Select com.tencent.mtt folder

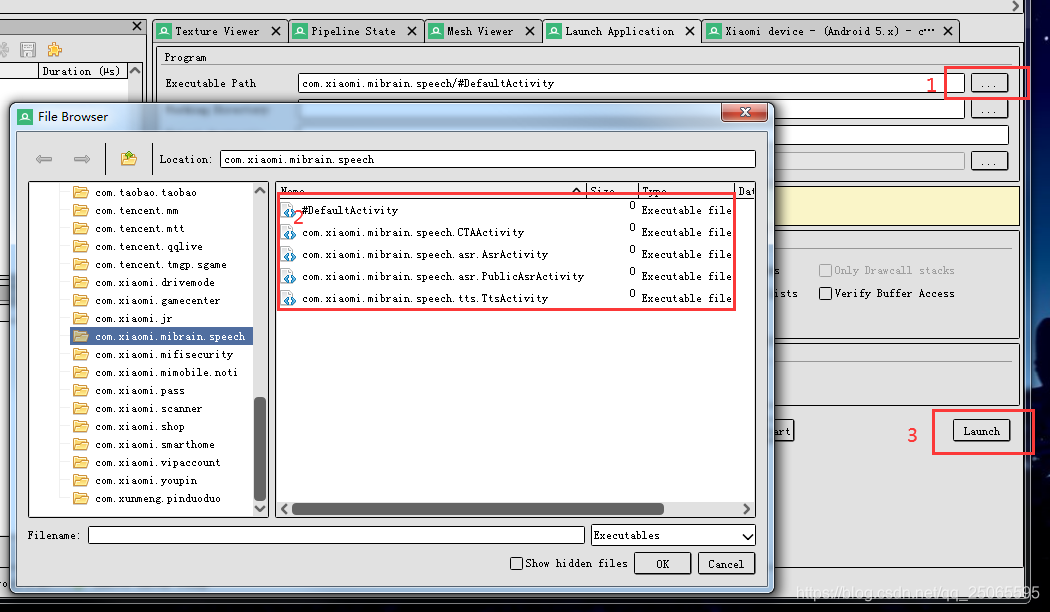(139, 229)
